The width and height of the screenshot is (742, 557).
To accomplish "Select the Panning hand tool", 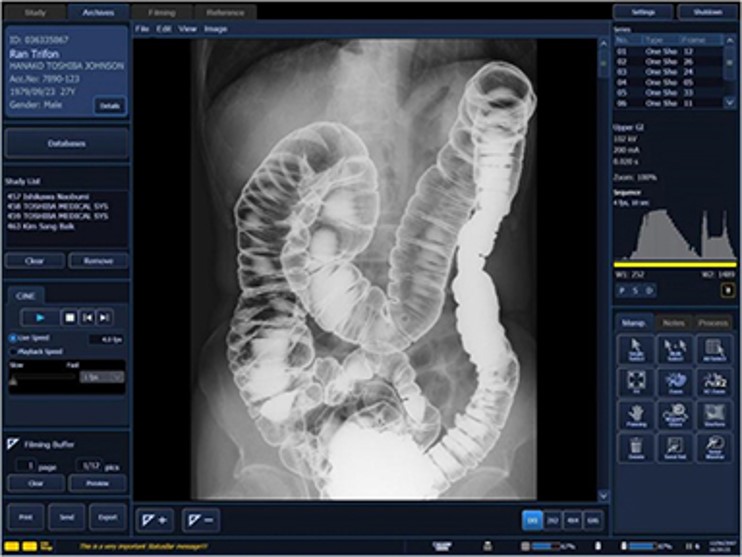I will pos(632,415).
